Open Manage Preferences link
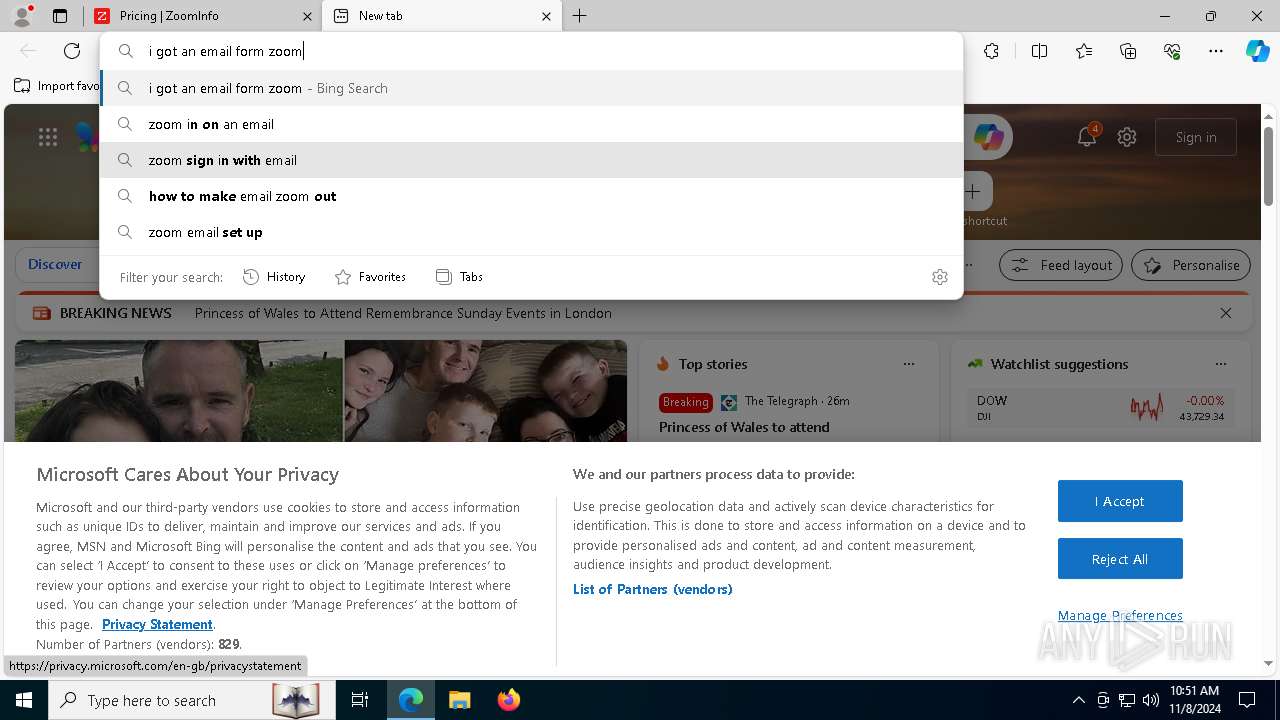The image size is (1280, 720). point(1120,615)
